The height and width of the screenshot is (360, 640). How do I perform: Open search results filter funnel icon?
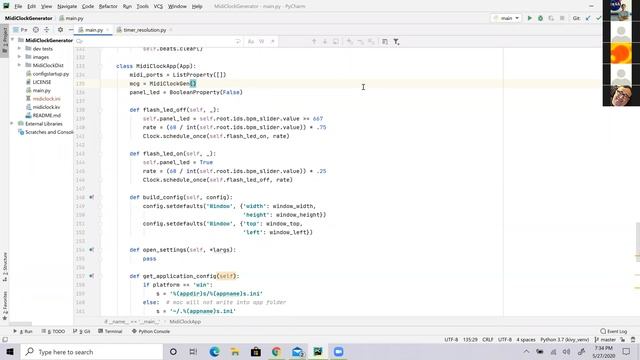click(x=396, y=42)
